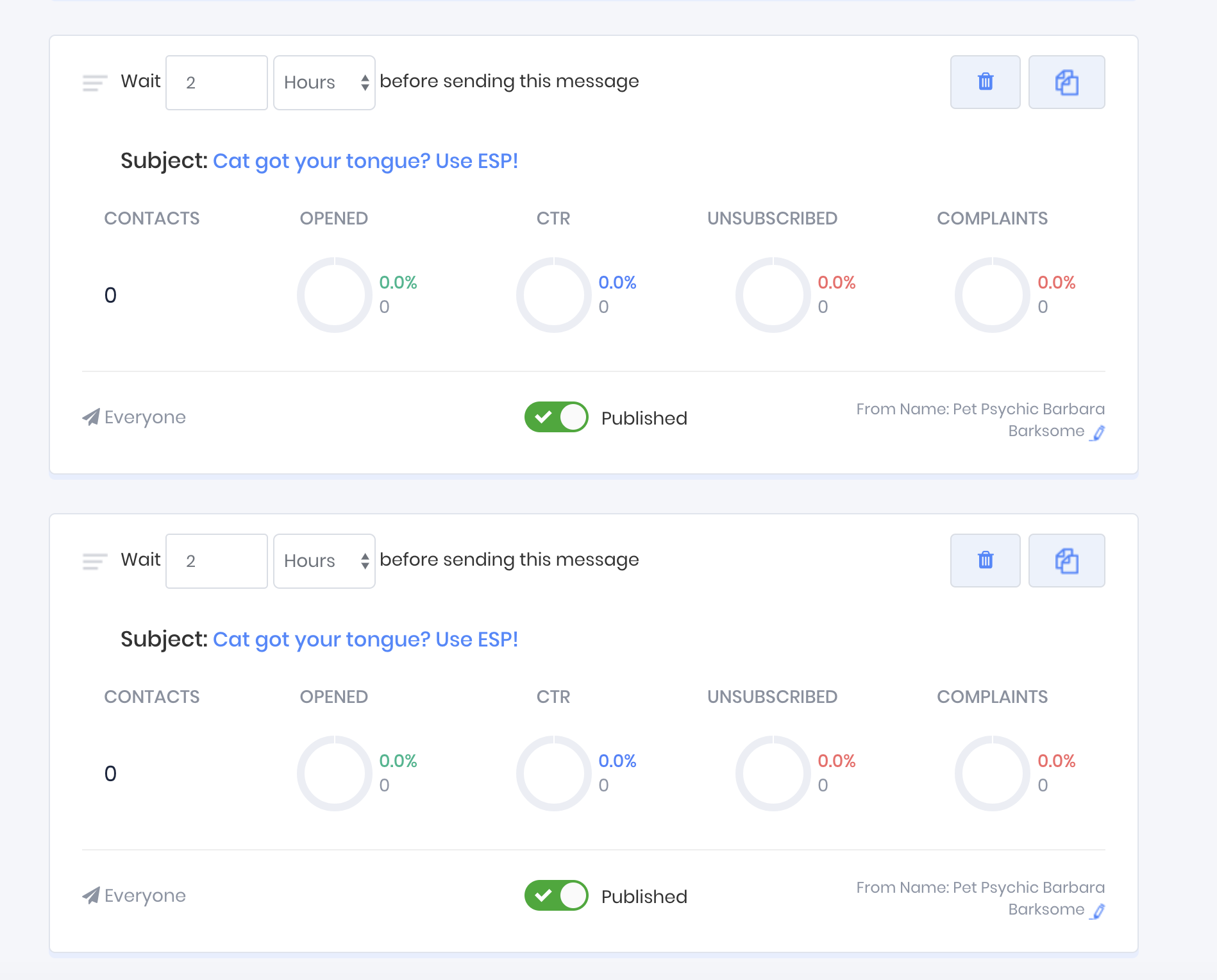The height and width of the screenshot is (980, 1217).
Task: Click the Opened rate circle in first message
Action: coord(334,295)
